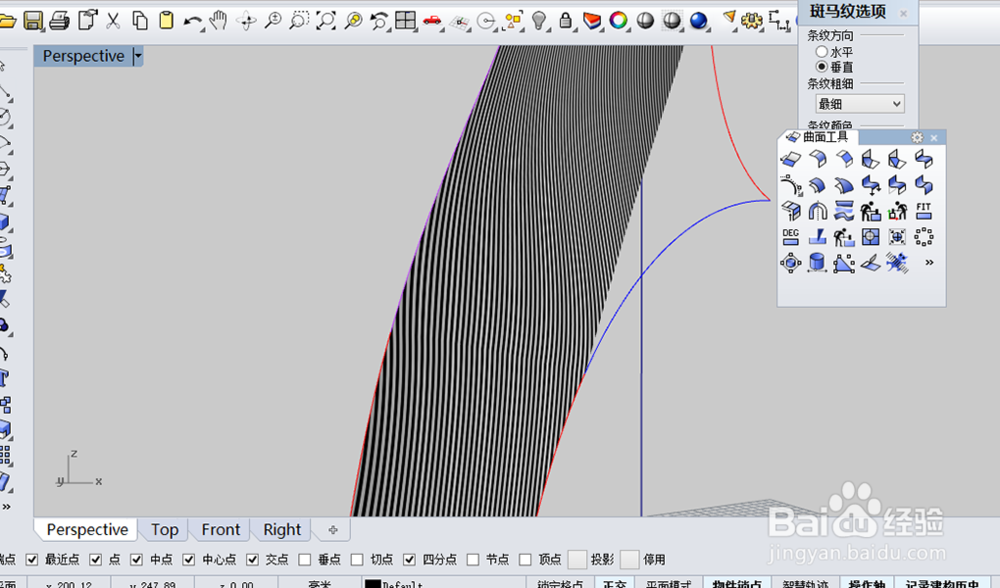
Task: Click the FIT surface icon
Action: 923,210
